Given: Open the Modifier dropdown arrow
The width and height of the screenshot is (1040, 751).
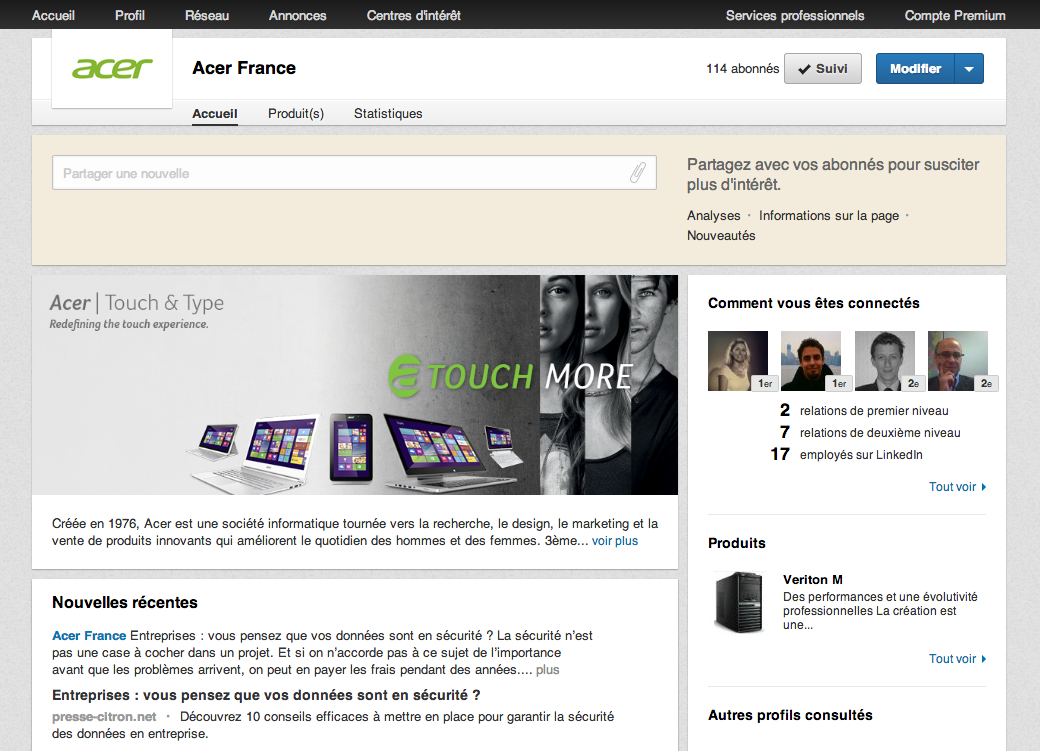Looking at the screenshot, I should [969, 69].
